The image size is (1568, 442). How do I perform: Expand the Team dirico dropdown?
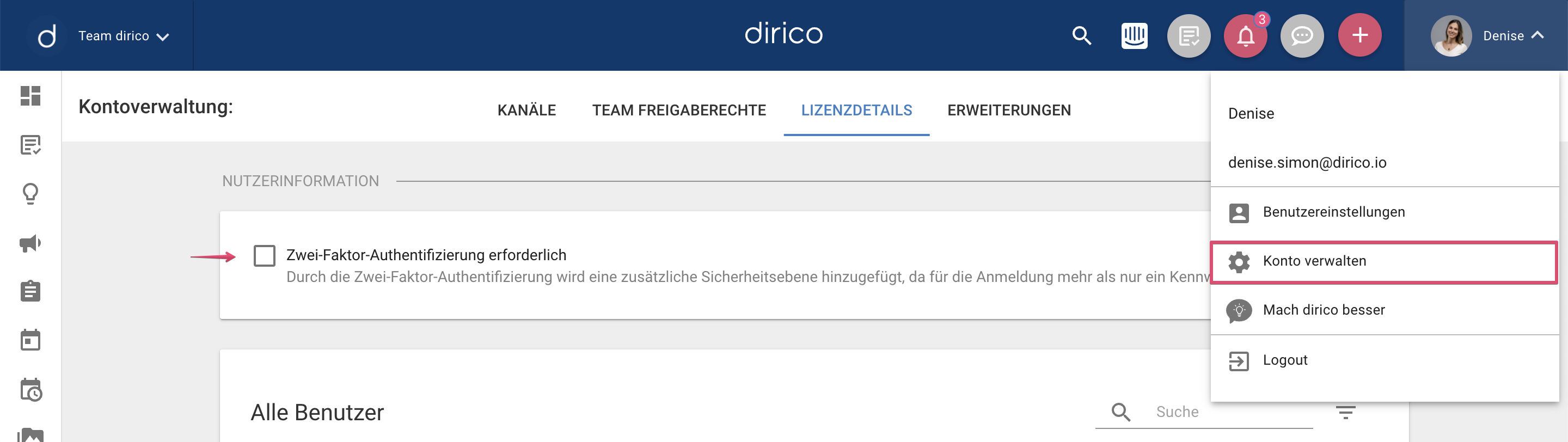pyautogui.click(x=124, y=36)
